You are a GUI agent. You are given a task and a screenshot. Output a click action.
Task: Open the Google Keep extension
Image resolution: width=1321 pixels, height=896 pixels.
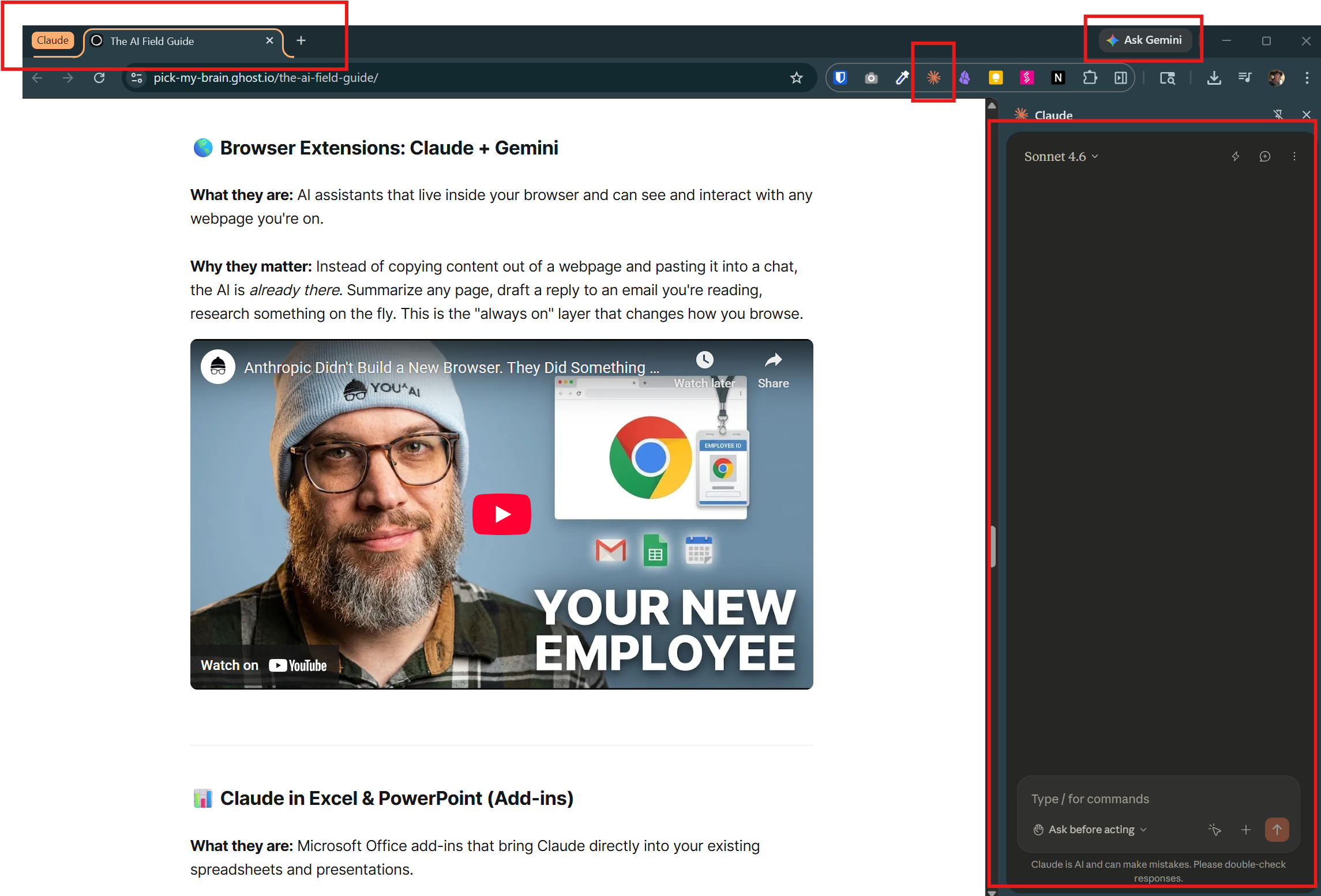996,77
